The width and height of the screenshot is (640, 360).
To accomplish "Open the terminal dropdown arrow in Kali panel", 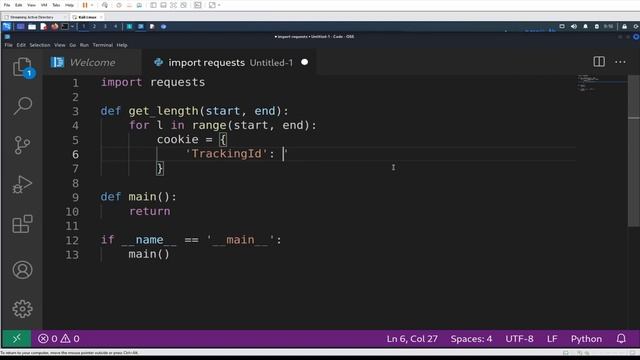I will point(72,27).
